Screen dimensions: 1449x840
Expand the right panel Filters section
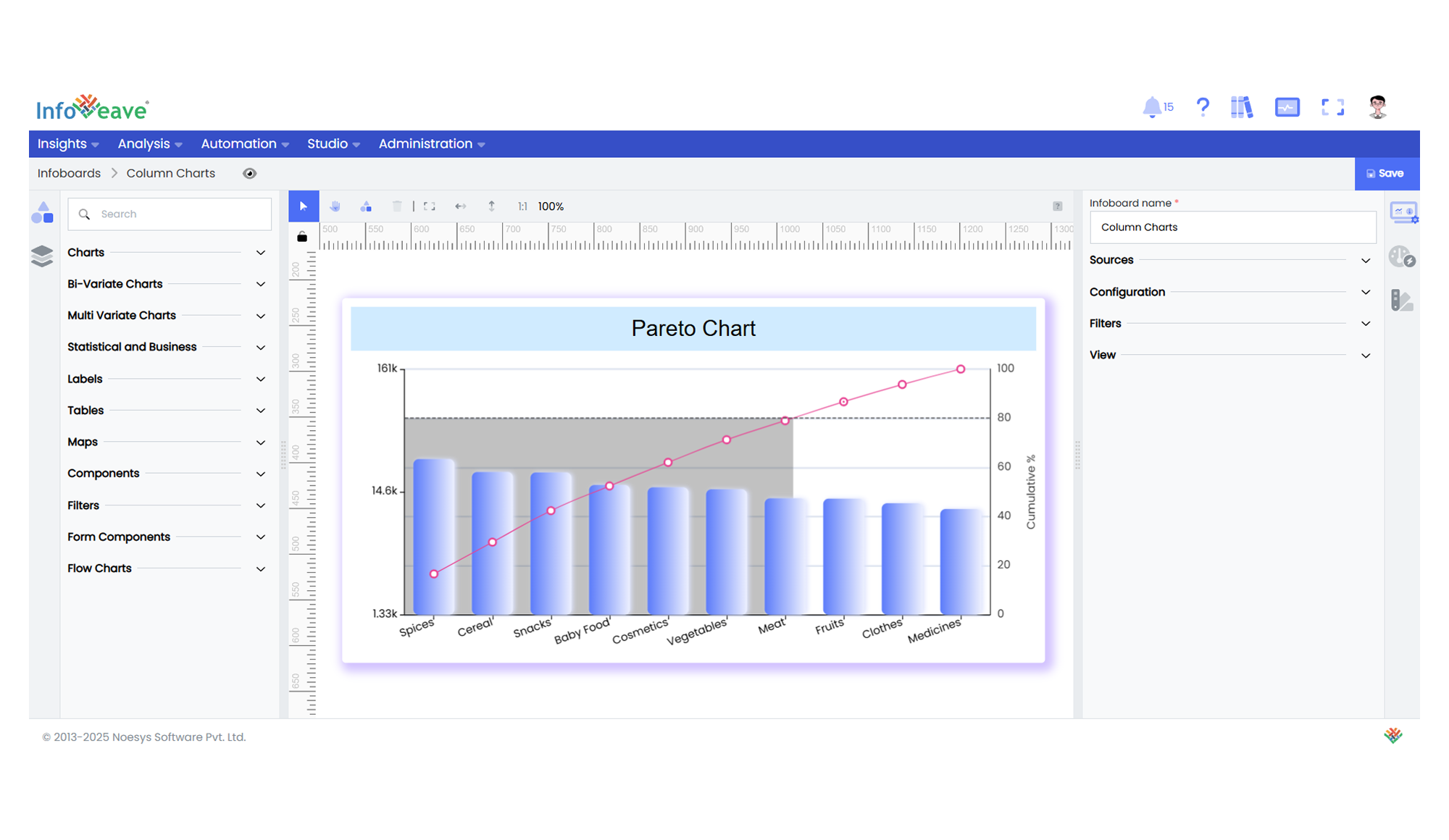[1231, 324]
